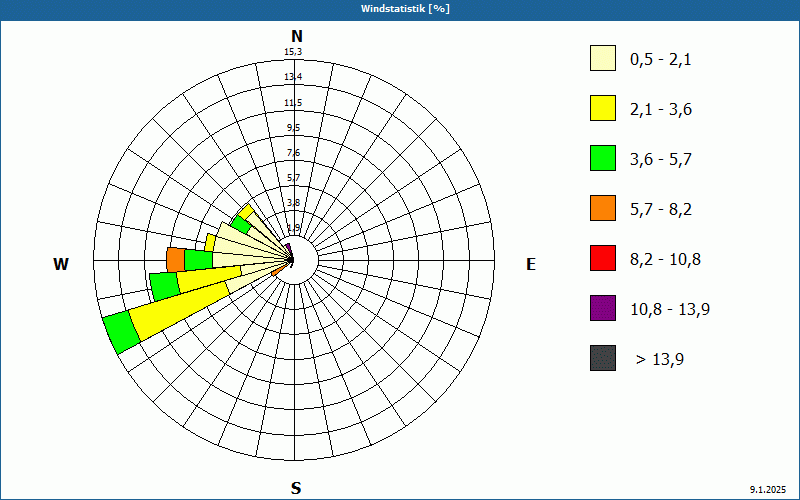This screenshot has width=800, height=500.
Task: Click the S compass label
Action: pyautogui.click(x=296, y=489)
